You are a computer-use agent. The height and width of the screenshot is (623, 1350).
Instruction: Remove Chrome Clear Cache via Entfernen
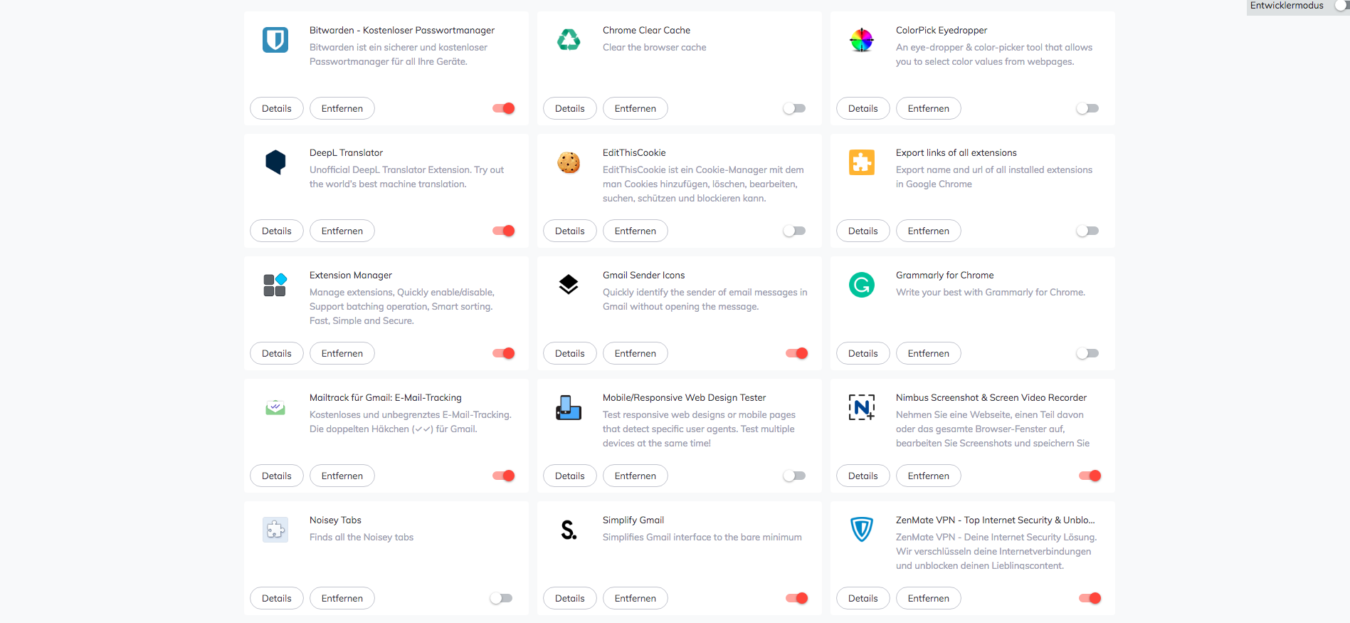pyautogui.click(x=635, y=108)
